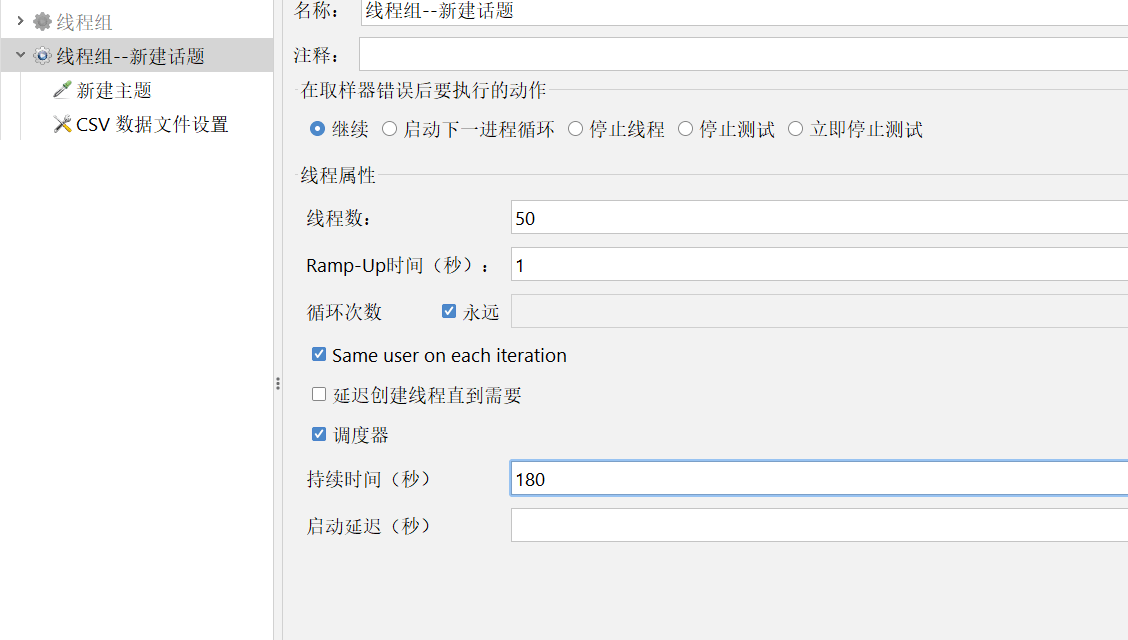
Task: Select 启动下一进程循环 radio option
Action: click(390, 128)
